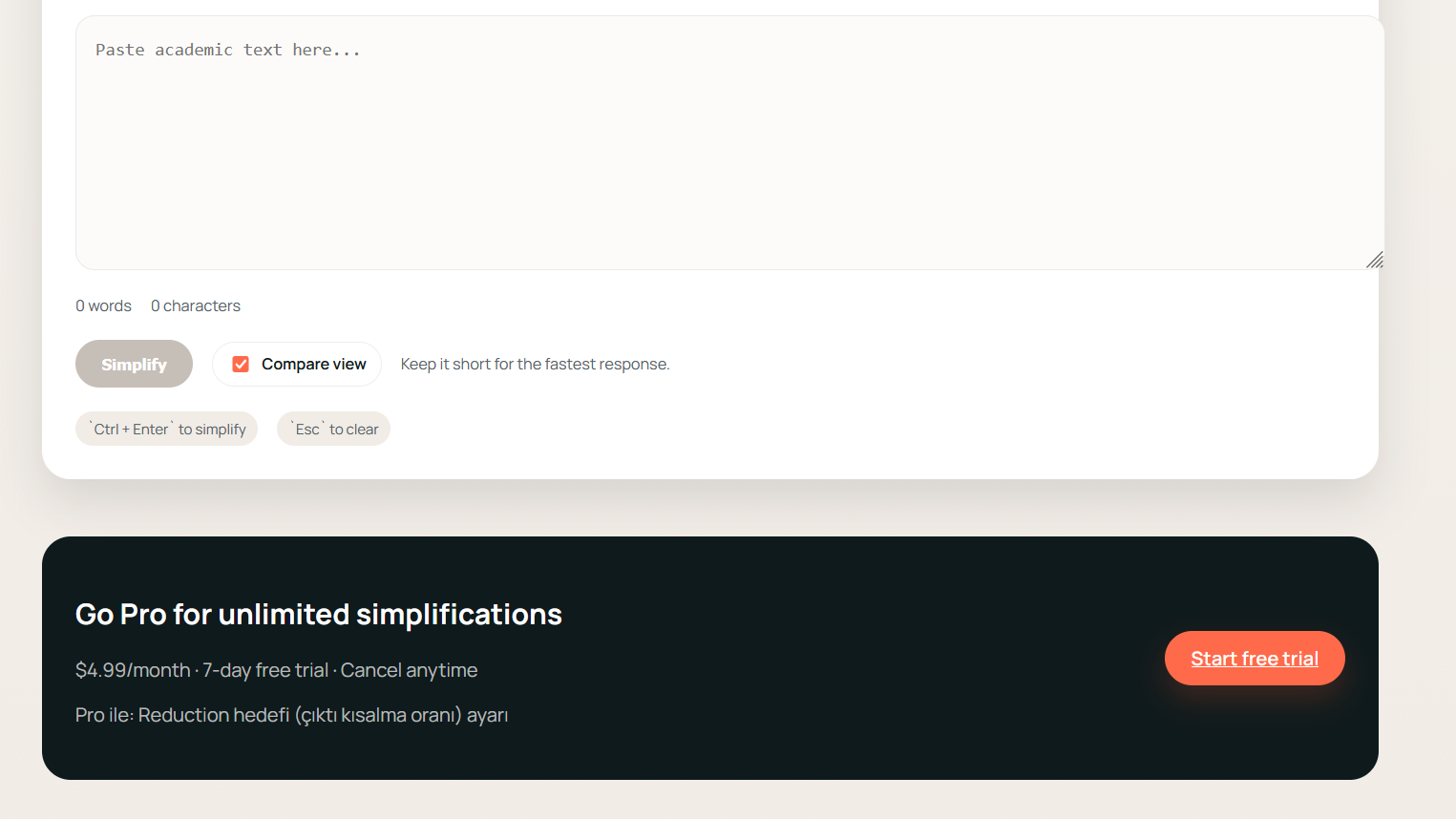
Task: Click the textarea resize handle
Action: coord(1375,259)
